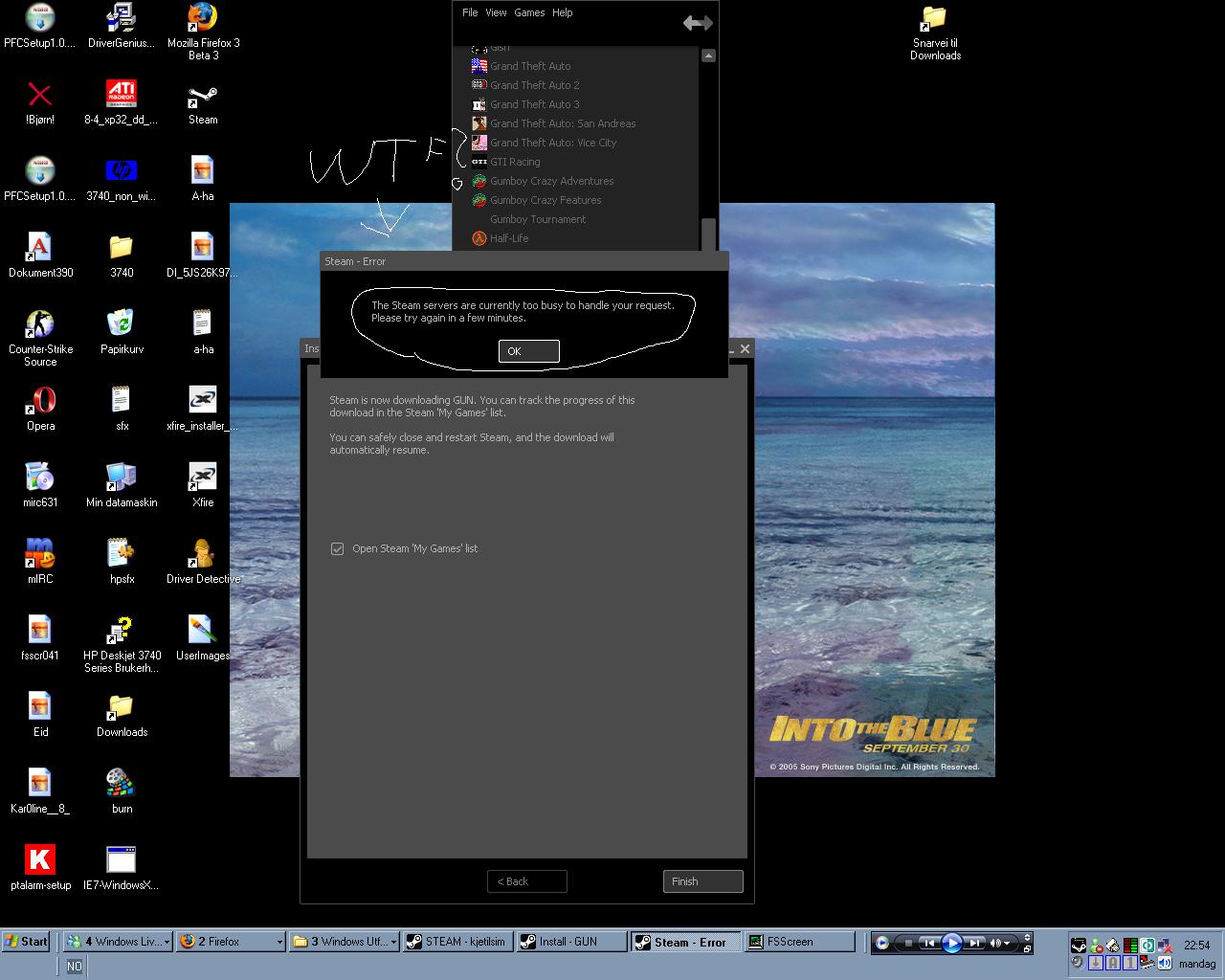Toggle Open Steam 'My Games' list checkbox
The width and height of the screenshot is (1225, 980).
(x=337, y=548)
